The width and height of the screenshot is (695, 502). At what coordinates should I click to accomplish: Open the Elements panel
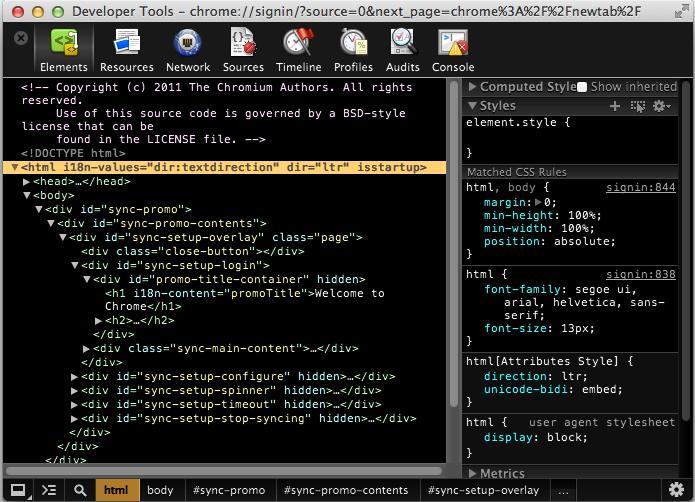[64, 50]
